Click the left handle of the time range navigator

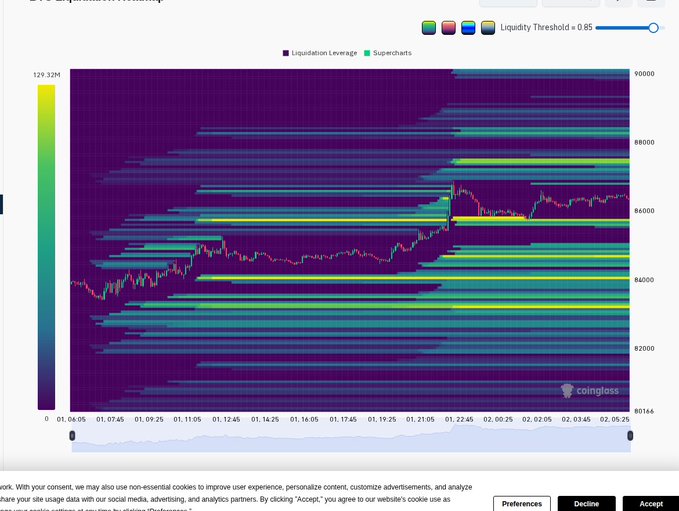point(72,435)
